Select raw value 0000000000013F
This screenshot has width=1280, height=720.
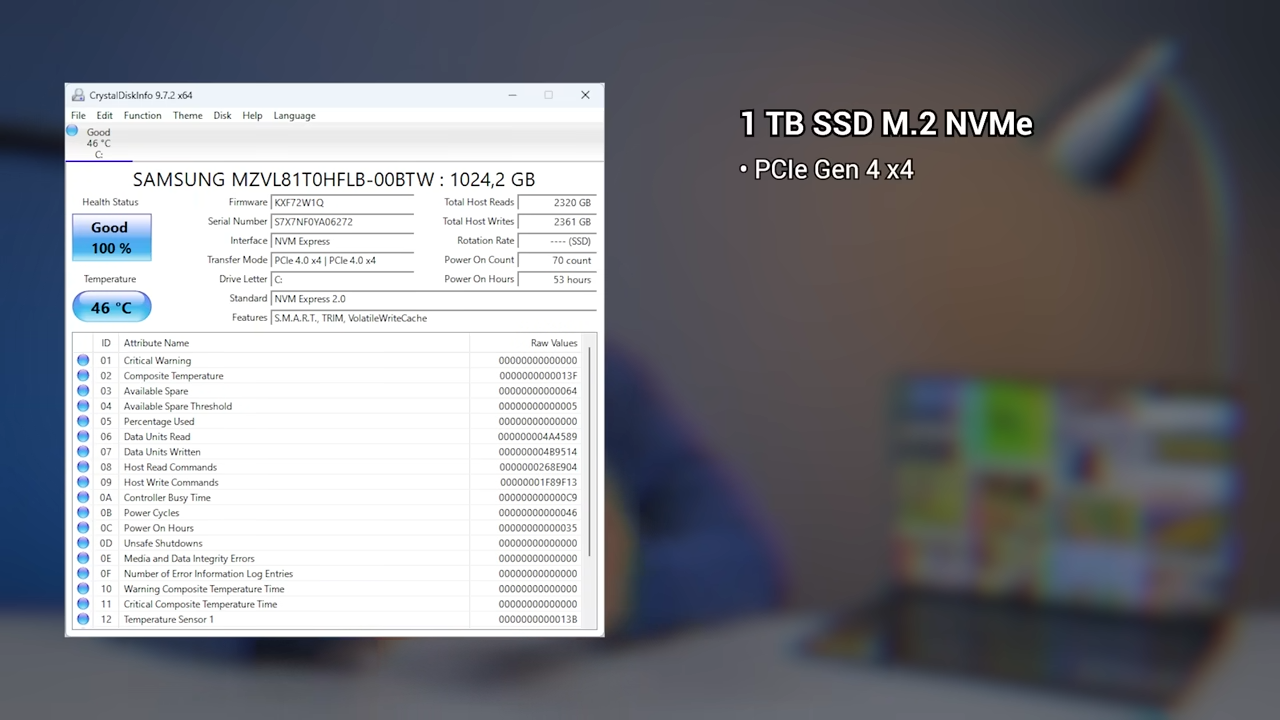[538, 376]
